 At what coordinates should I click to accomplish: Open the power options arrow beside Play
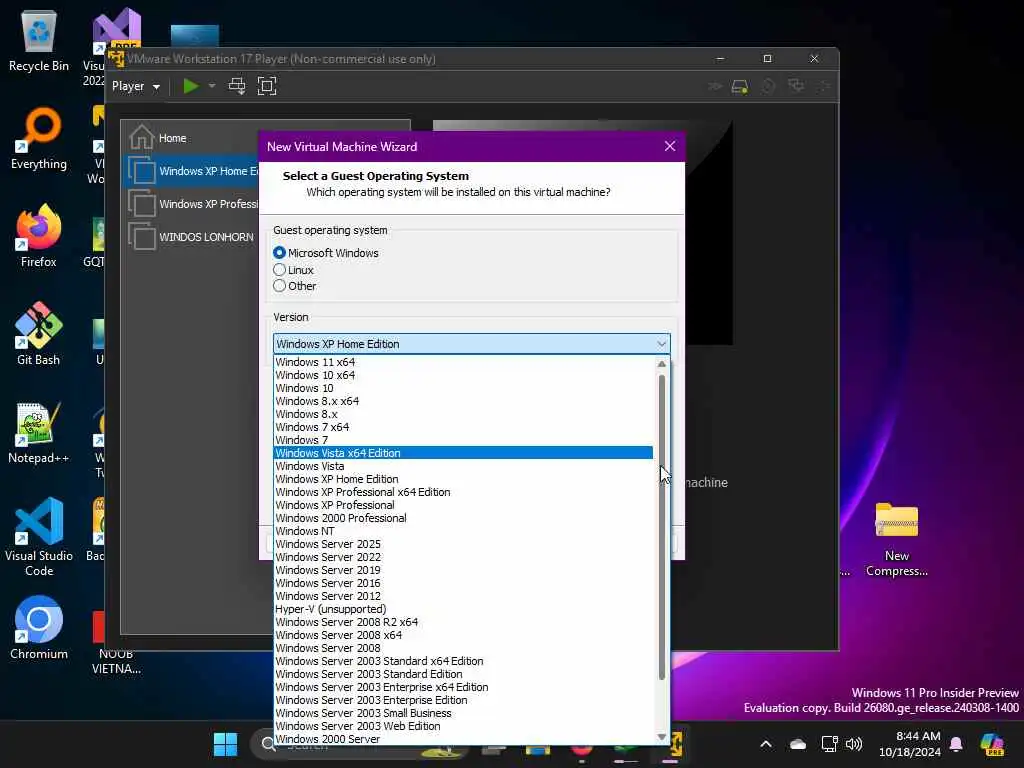click(212, 86)
